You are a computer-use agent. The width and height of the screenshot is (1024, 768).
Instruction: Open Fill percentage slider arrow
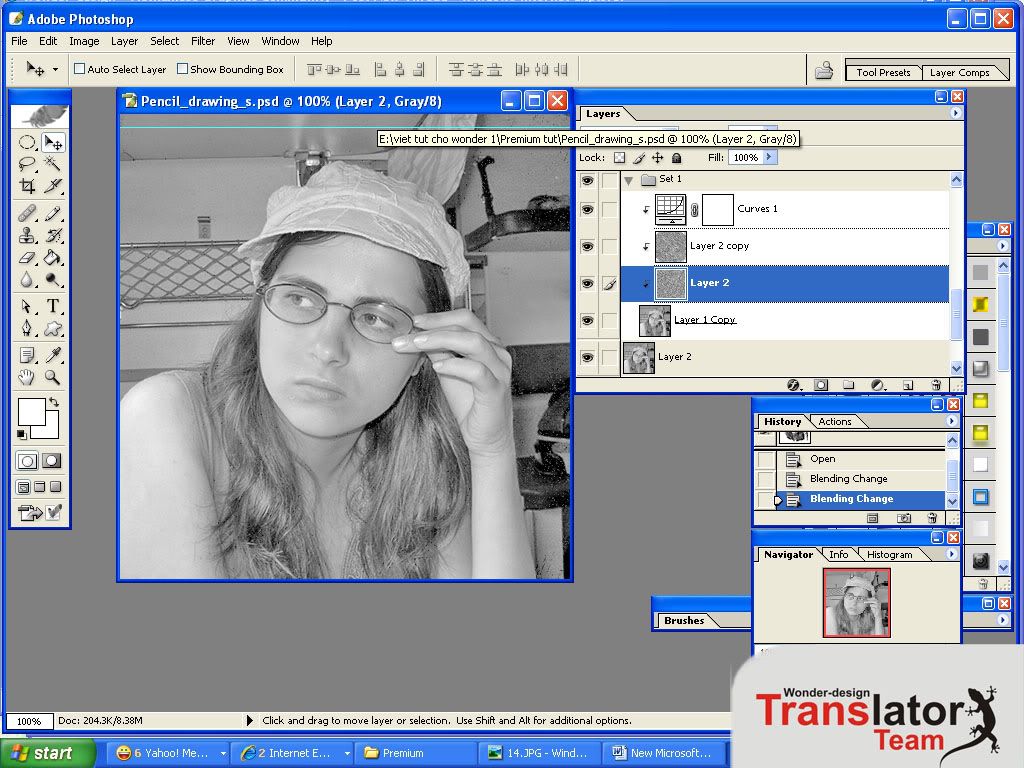(x=769, y=157)
